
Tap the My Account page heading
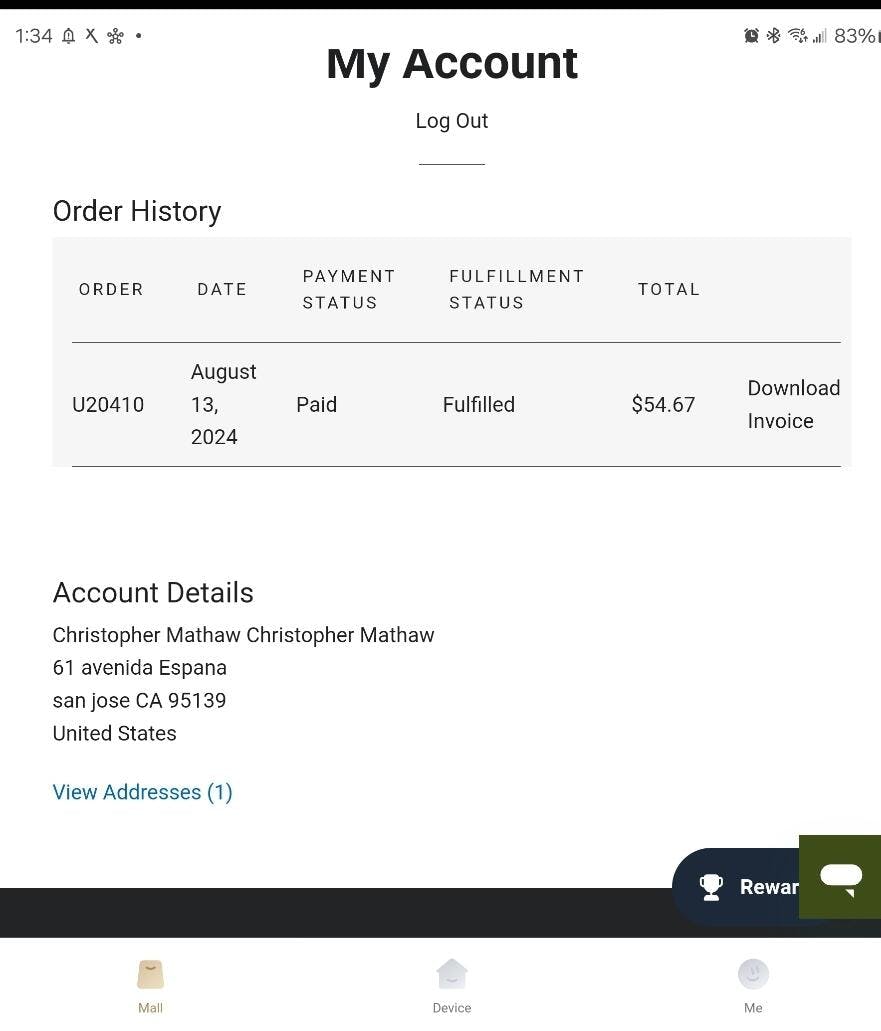coord(452,64)
